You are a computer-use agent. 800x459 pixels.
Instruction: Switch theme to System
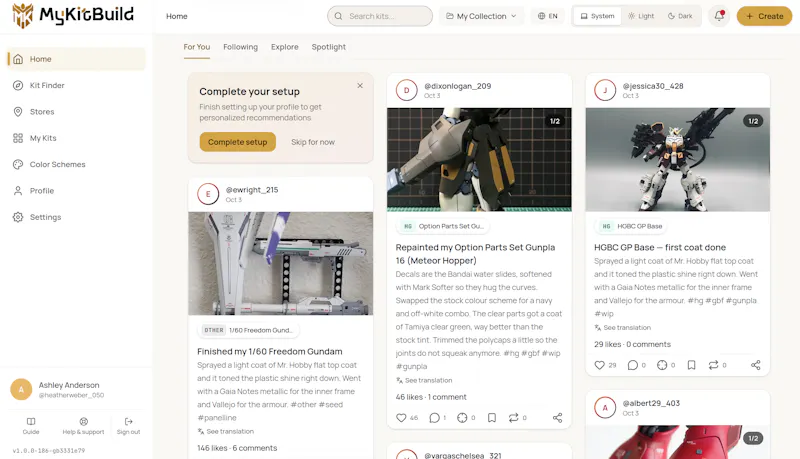click(x=597, y=16)
